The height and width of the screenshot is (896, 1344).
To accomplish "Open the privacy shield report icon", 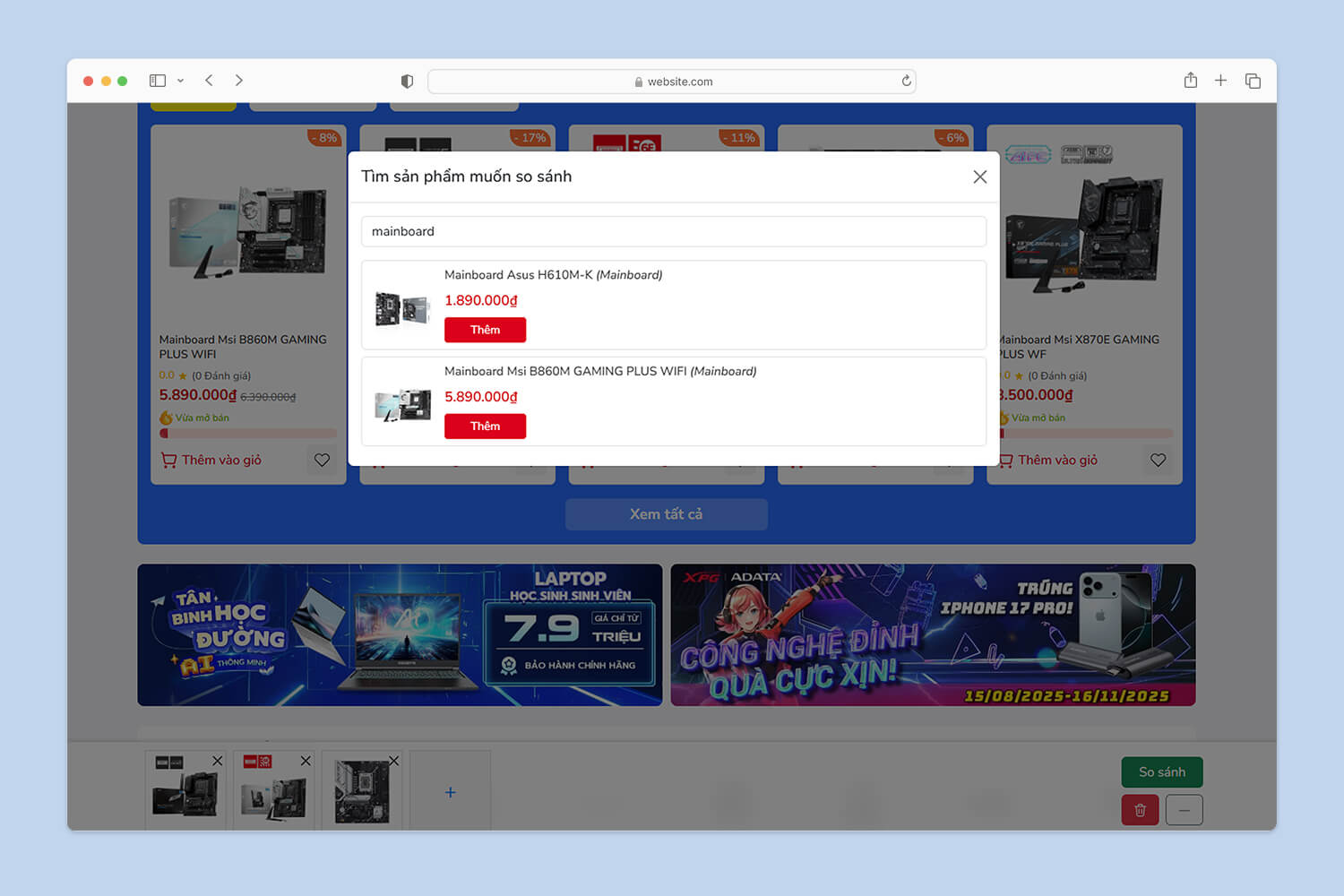I will 407,82.
